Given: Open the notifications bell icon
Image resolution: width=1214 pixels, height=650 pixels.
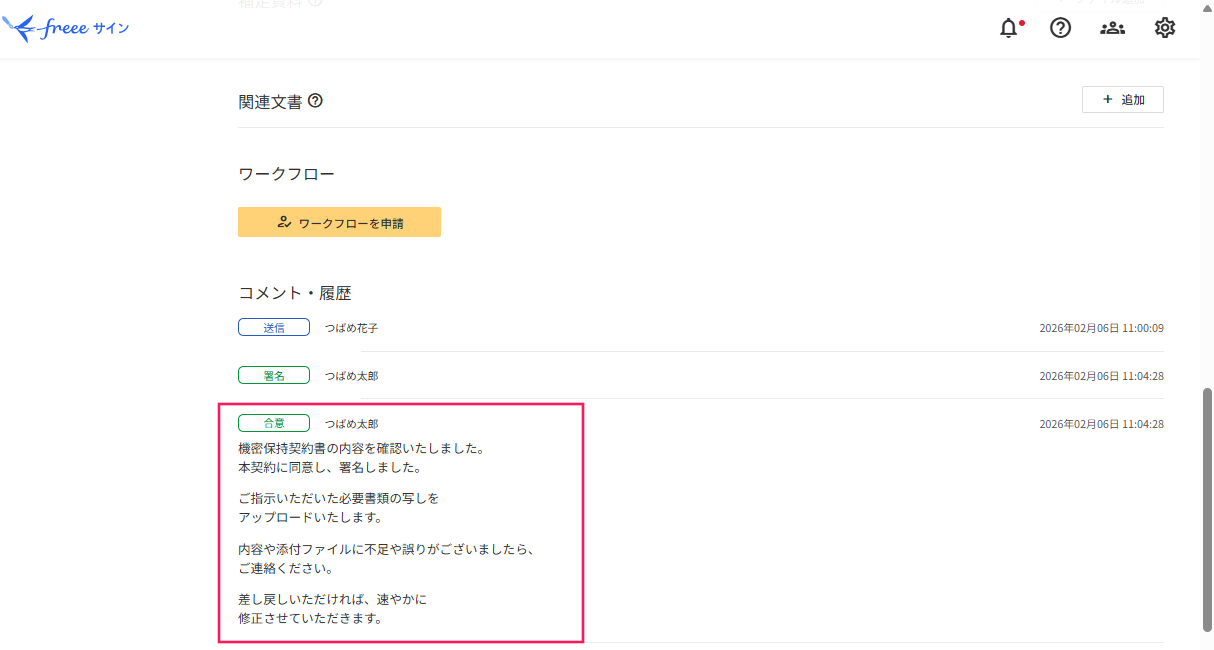Looking at the screenshot, I should point(1010,28).
